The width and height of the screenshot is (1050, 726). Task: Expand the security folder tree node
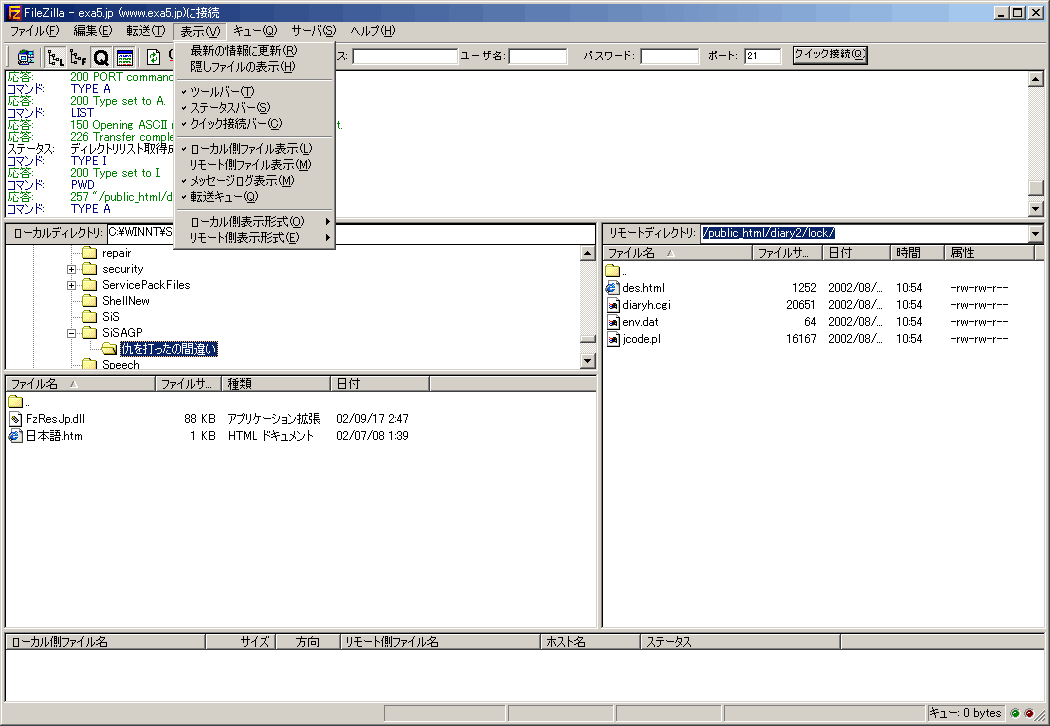pos(71,269)
